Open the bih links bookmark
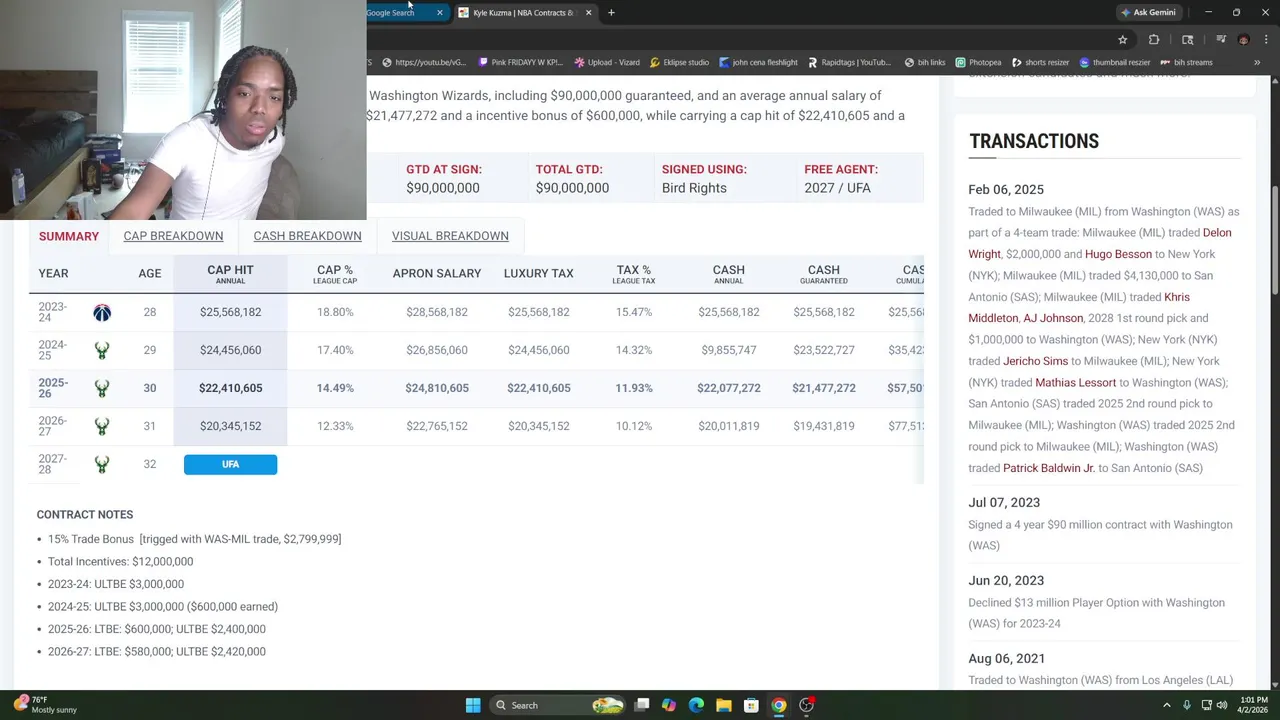The width and height of the screenshot is (1280, 720). click(x=924, y=62)
